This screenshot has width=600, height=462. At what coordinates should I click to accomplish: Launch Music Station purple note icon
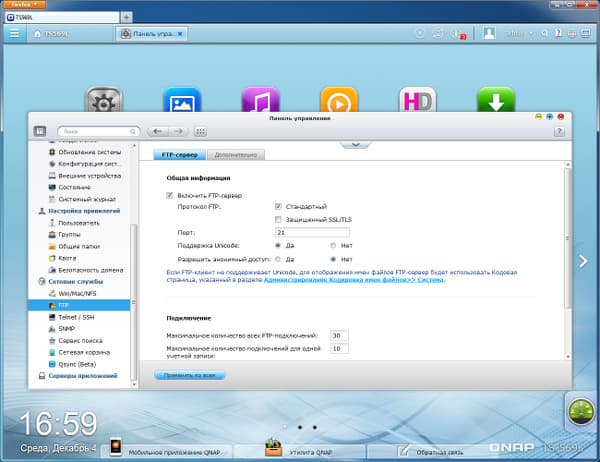[261, 100]
